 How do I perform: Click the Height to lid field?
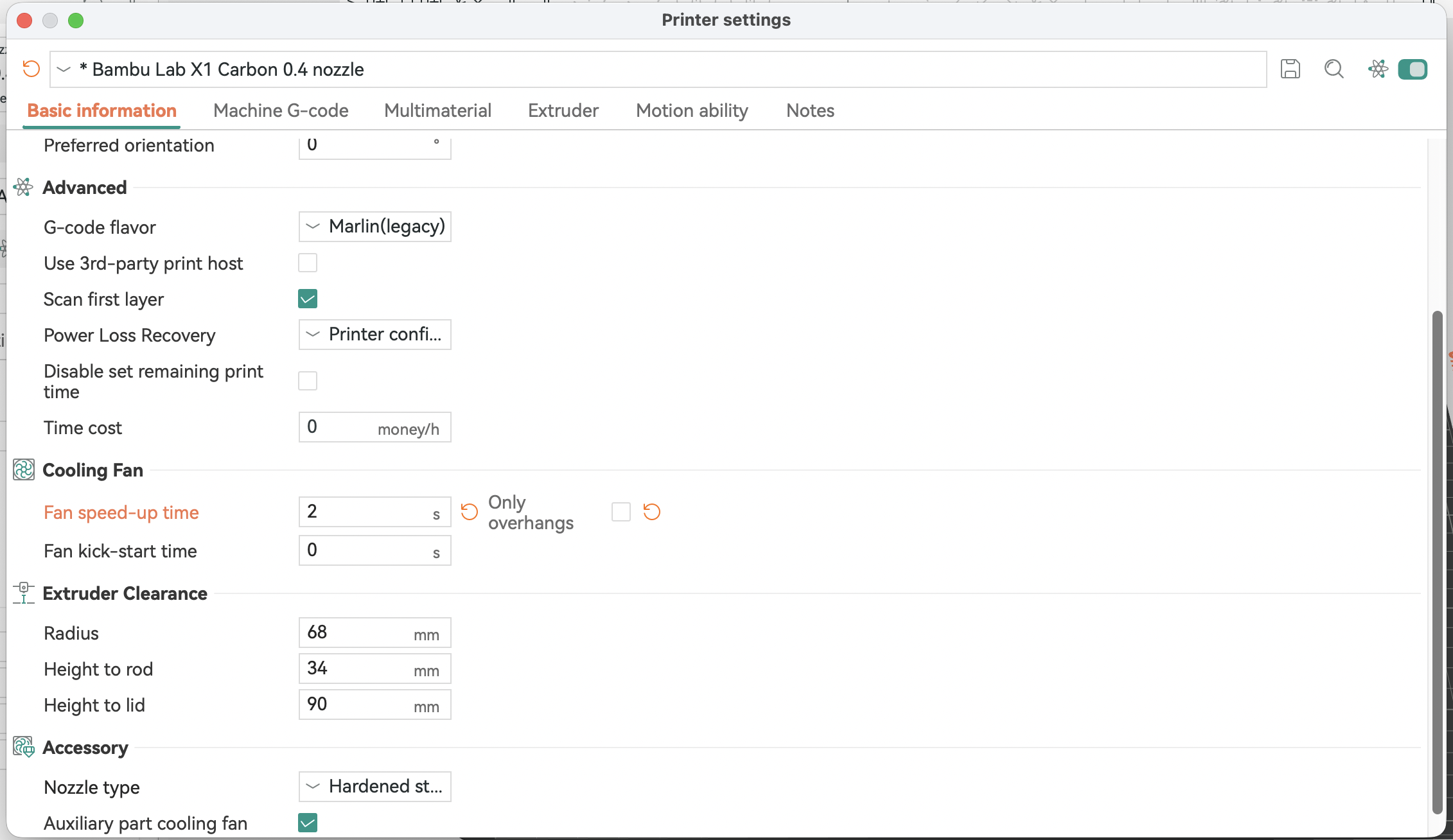pyautogui.click(x=375, y=704)
